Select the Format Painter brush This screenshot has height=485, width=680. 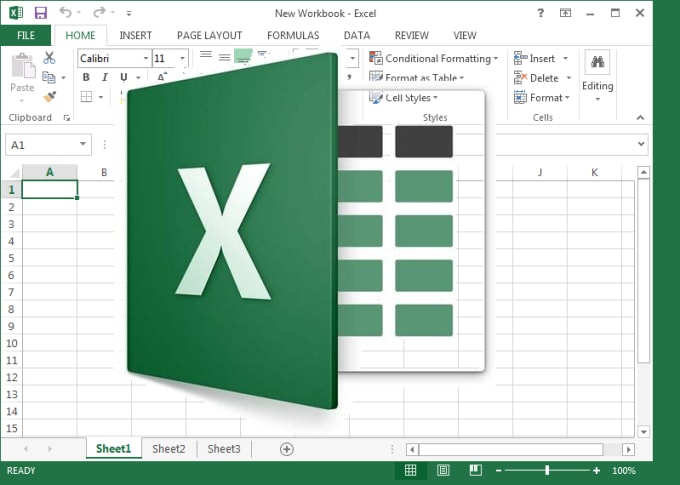point(49,97)
